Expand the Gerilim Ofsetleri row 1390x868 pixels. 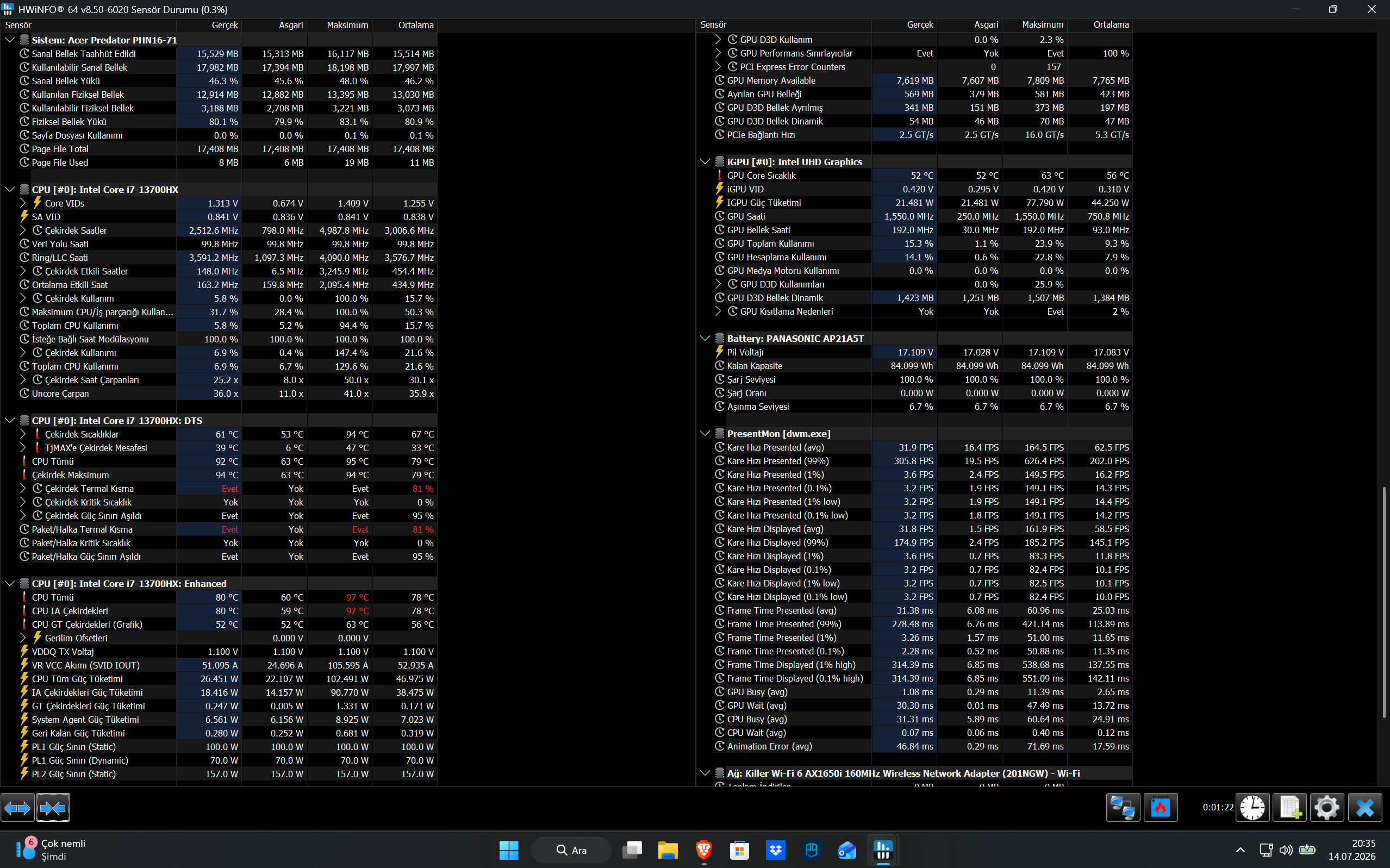23,639
